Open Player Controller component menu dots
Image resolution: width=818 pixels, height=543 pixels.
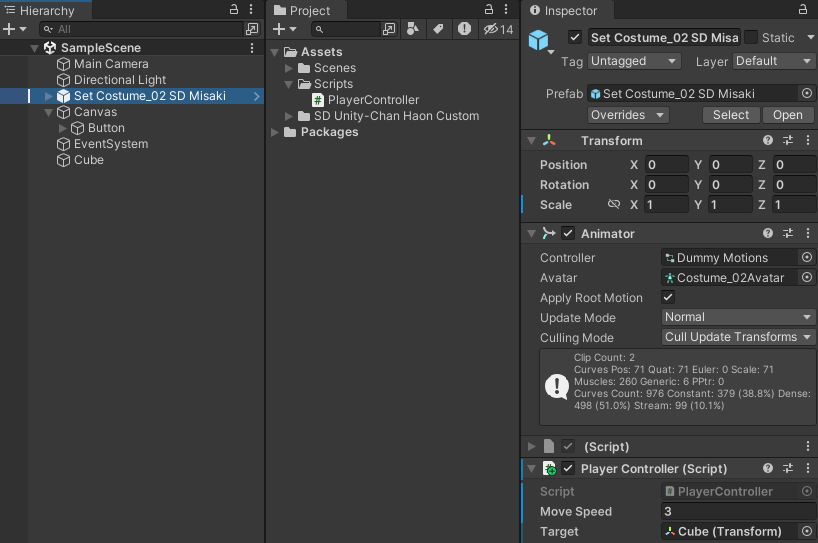[x=808, y=468]
